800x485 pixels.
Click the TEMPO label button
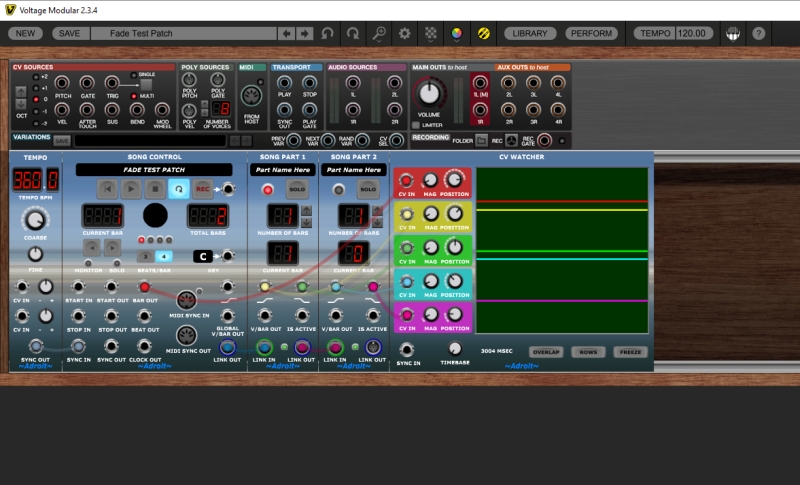click(x=655, y=34)
